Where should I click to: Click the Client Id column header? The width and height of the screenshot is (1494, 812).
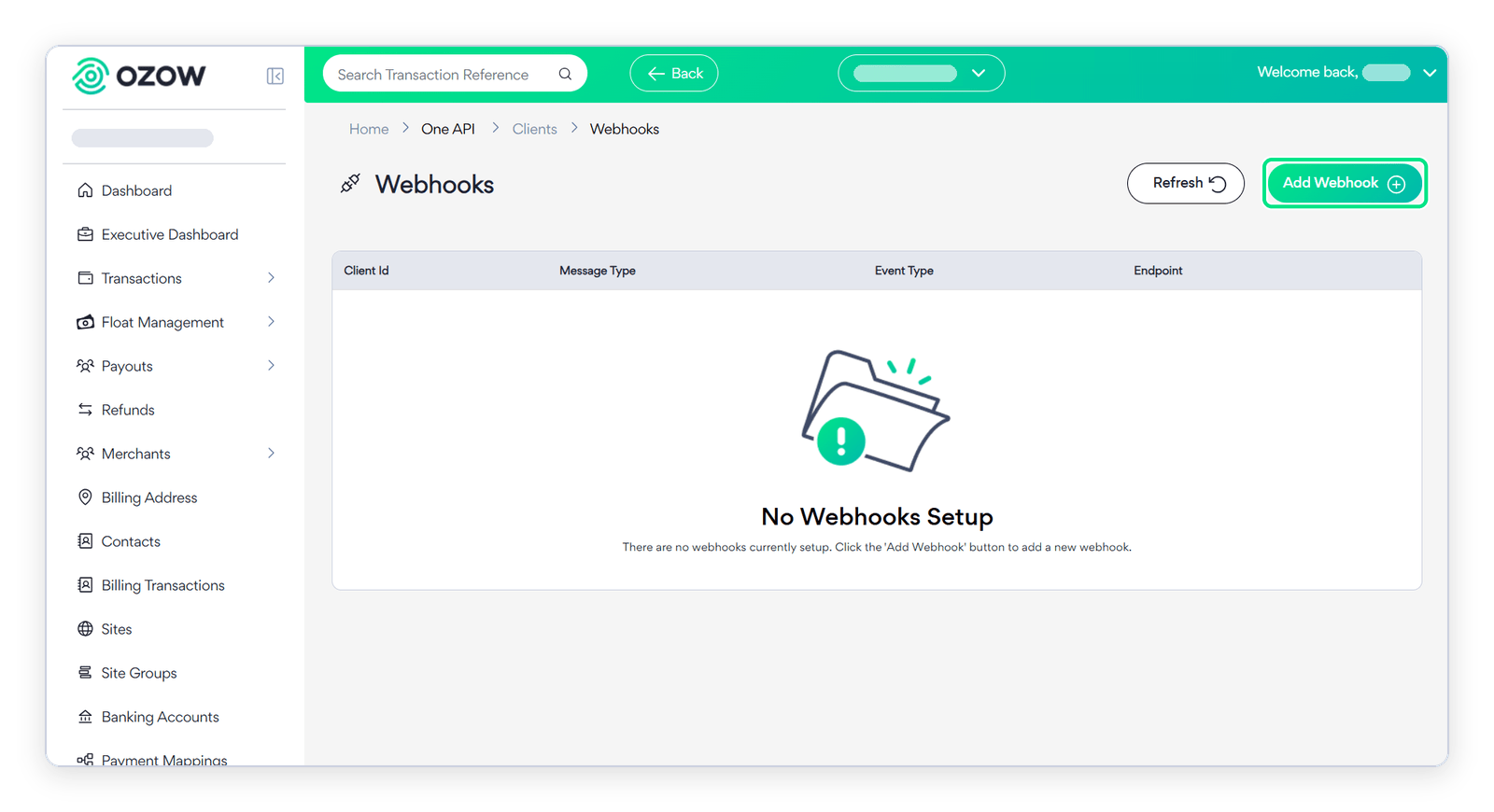point(366,271)
